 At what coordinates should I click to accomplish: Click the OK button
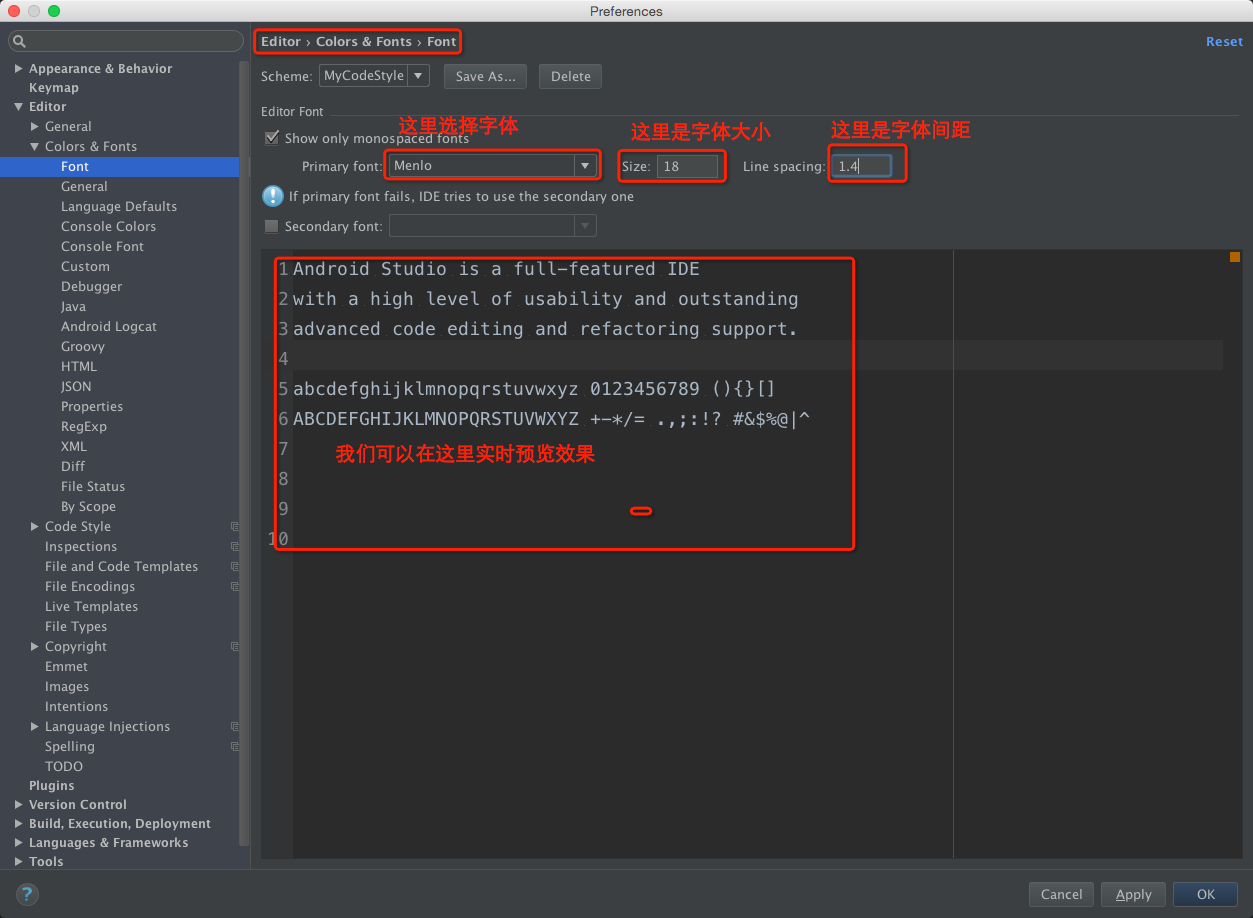click(x=1206, y=894)
